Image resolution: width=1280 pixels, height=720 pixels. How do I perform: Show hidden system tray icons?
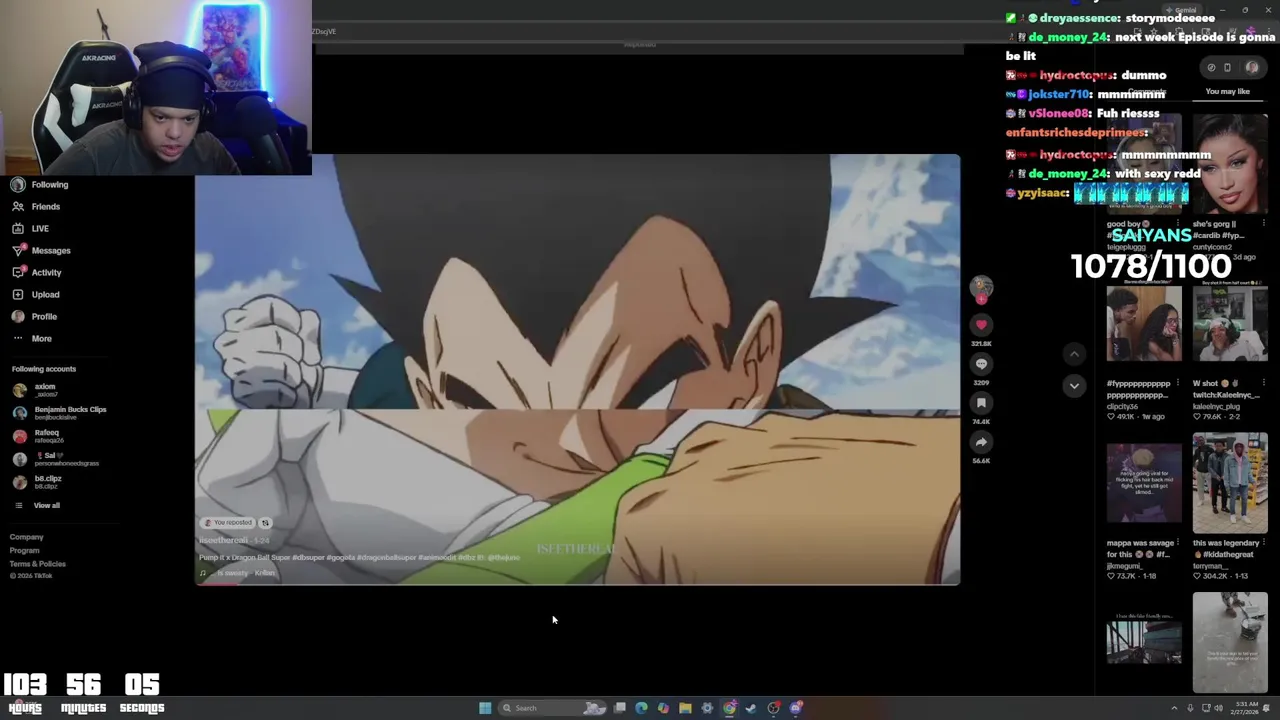click(x=1174, y=708)
